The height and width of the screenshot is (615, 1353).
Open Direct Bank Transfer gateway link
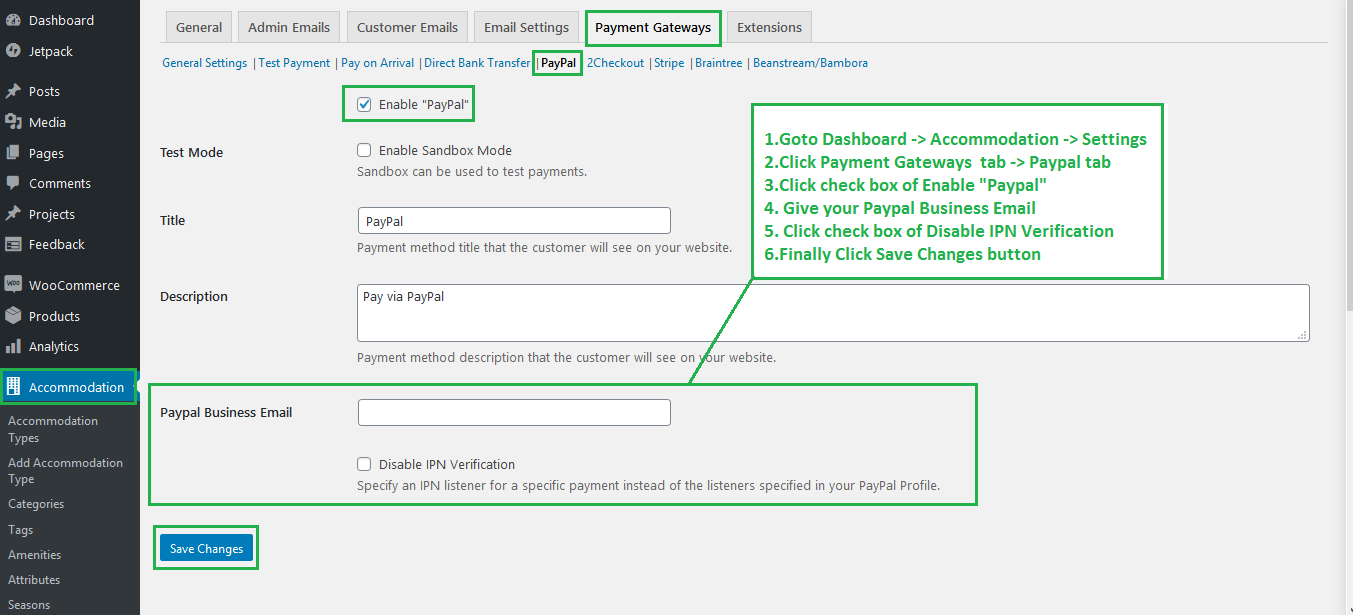477,63
